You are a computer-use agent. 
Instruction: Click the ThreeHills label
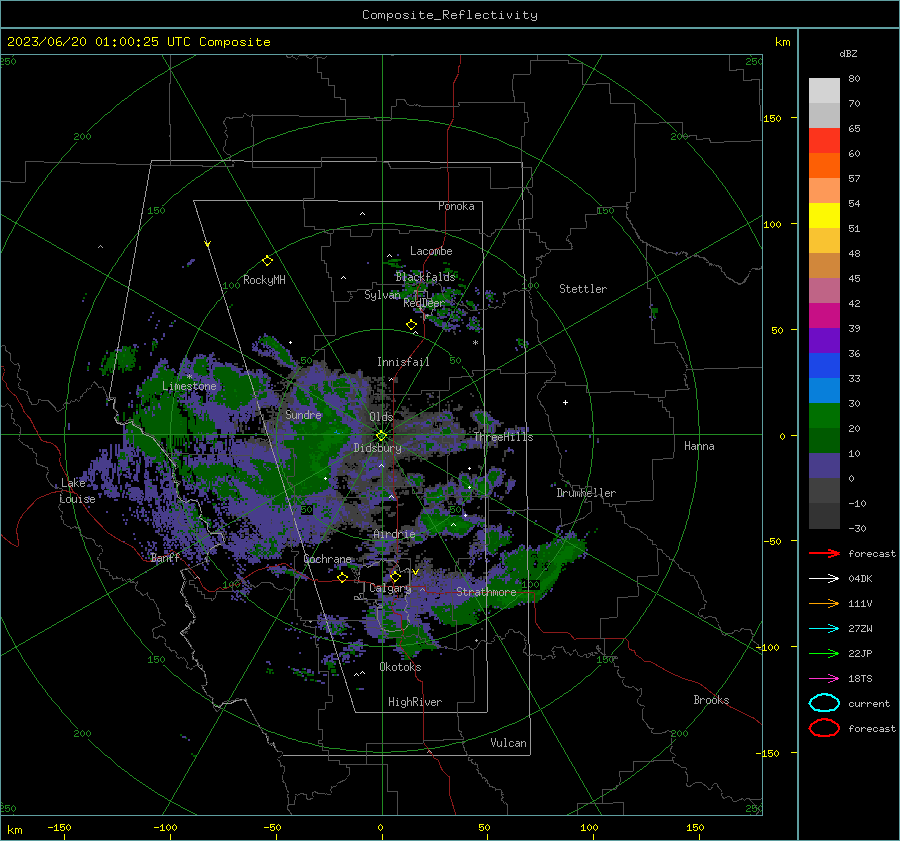[503, 437]
